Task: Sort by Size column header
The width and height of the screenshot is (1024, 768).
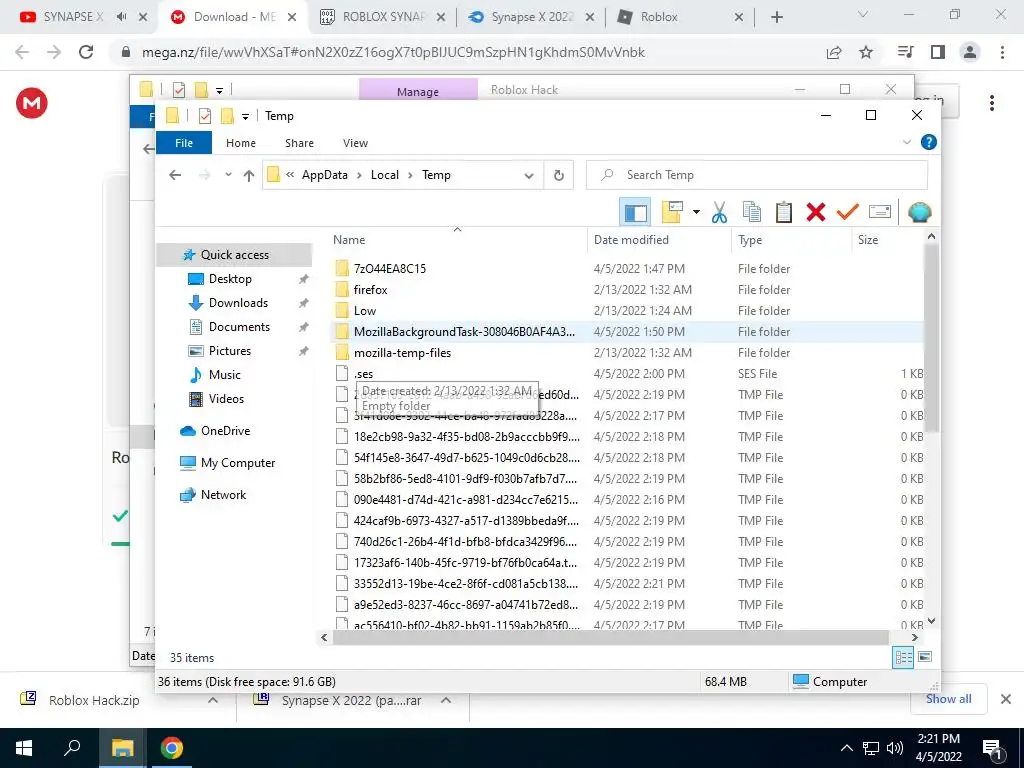Action: click(887, 240)
